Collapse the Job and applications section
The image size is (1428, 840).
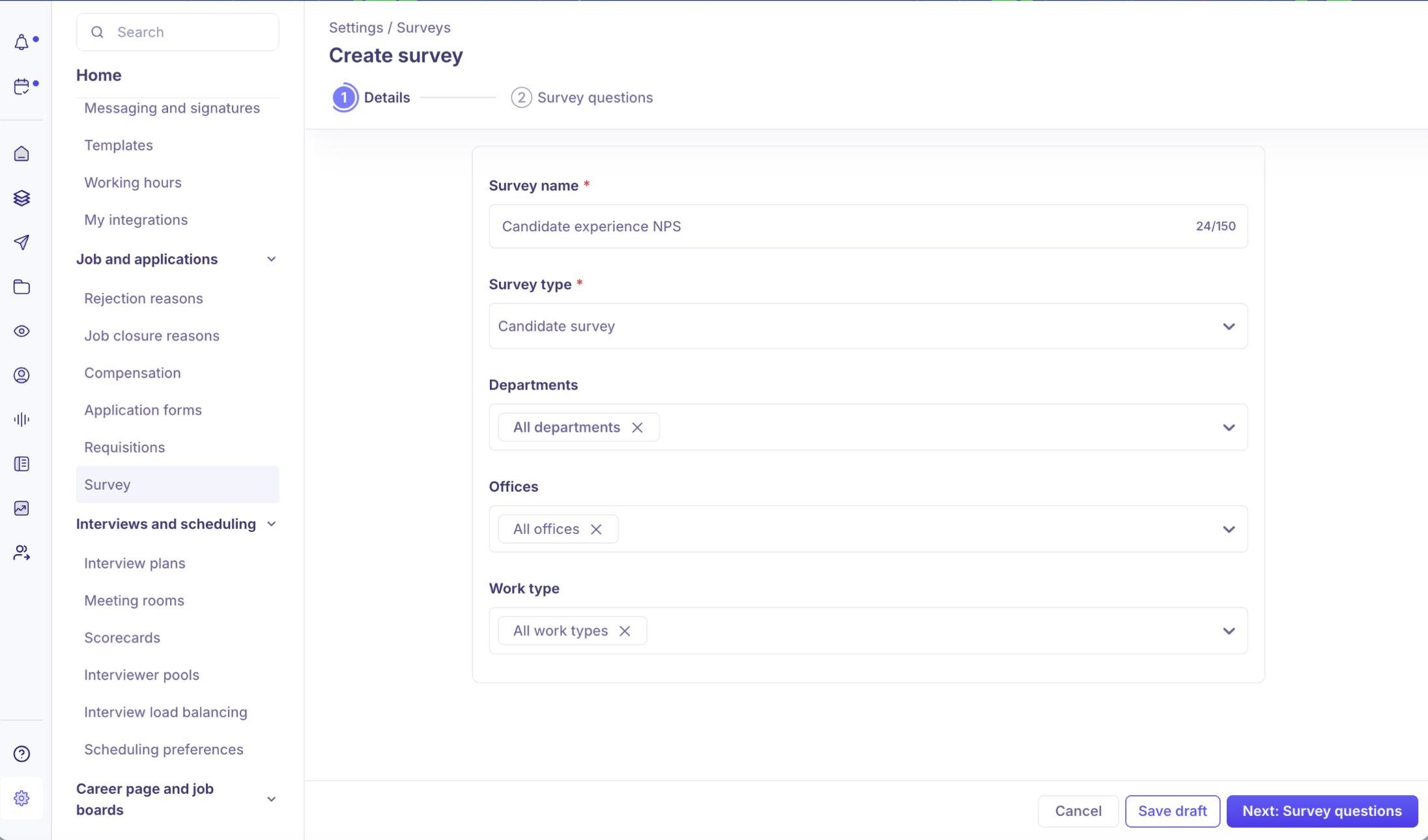[271, 259]
